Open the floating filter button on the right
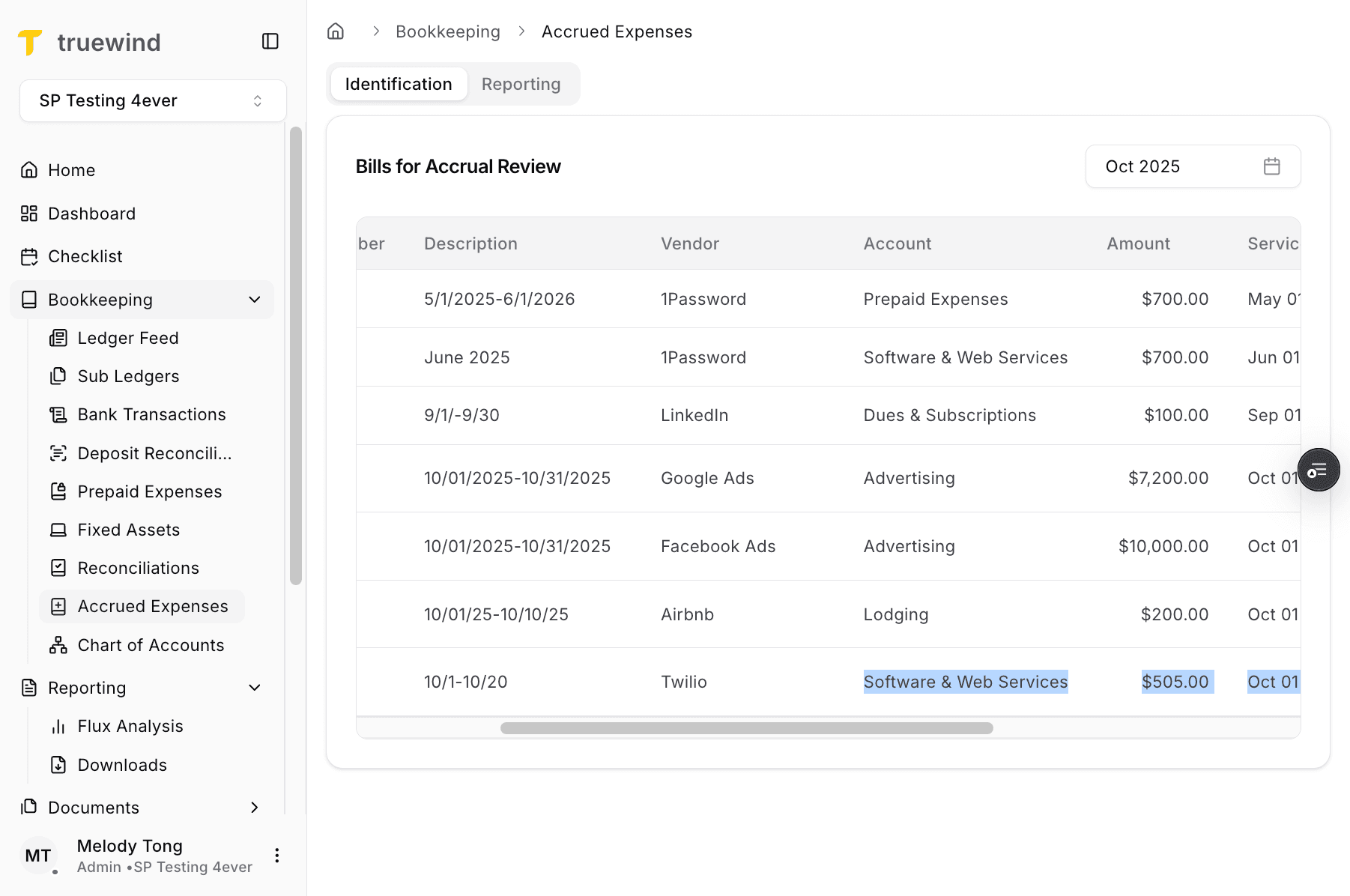The width and height of the screenshot is (1350, 896). click(x=1319, y=470)
